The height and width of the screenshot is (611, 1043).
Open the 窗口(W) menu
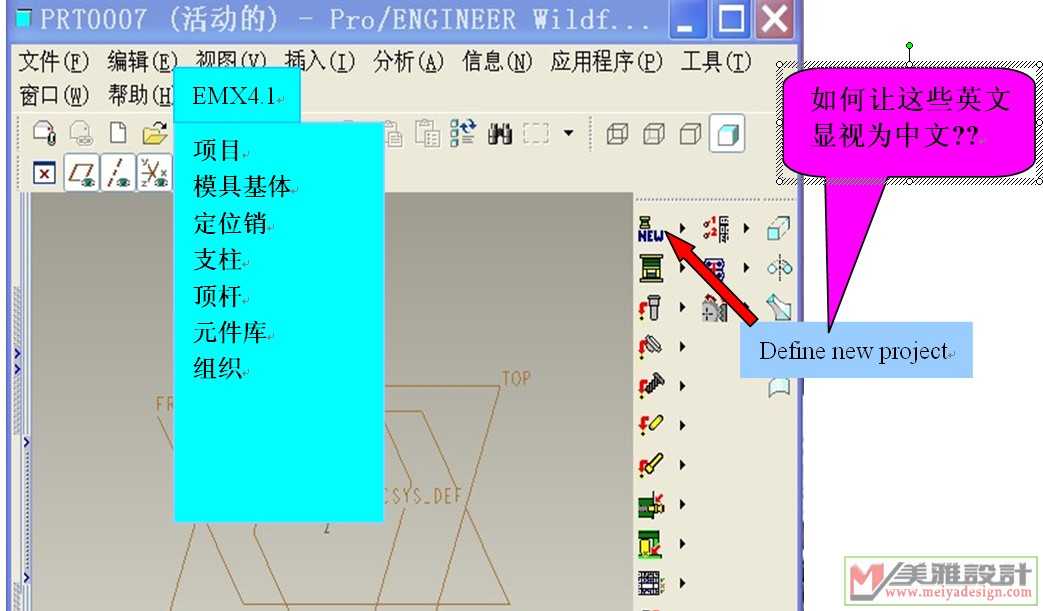tap(53, 96)
